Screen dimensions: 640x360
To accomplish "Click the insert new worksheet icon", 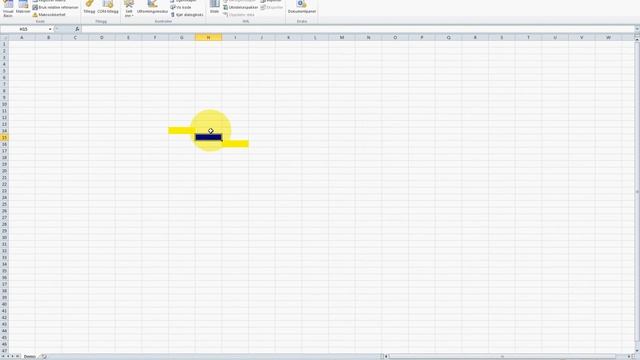I will [44, 357].
